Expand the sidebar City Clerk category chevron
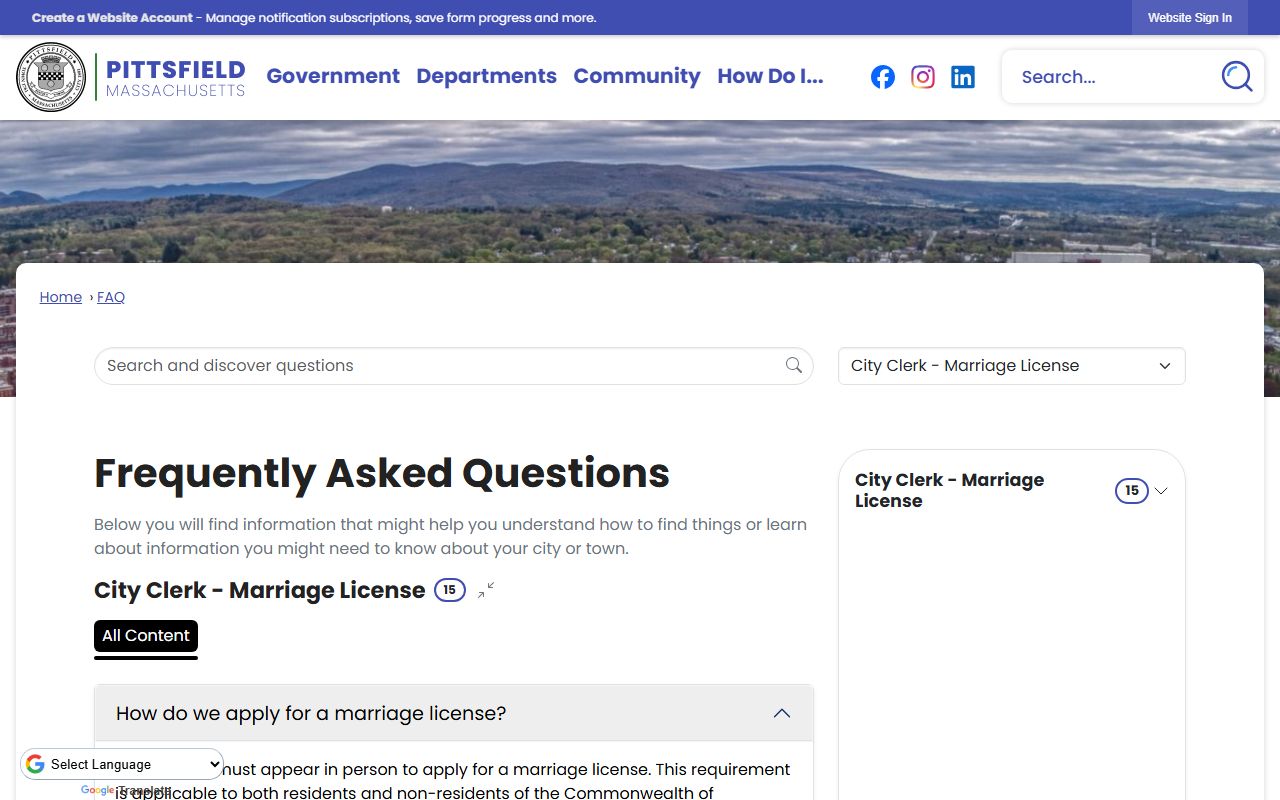The image size is (1280, 800). [1161, 491]
